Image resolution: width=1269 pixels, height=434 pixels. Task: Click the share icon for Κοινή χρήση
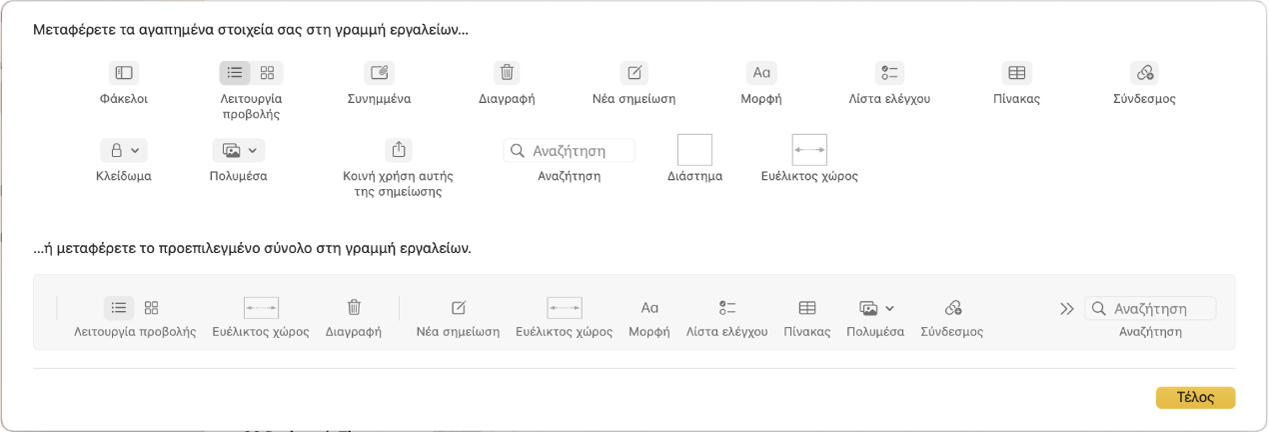[x=399, y=150]
